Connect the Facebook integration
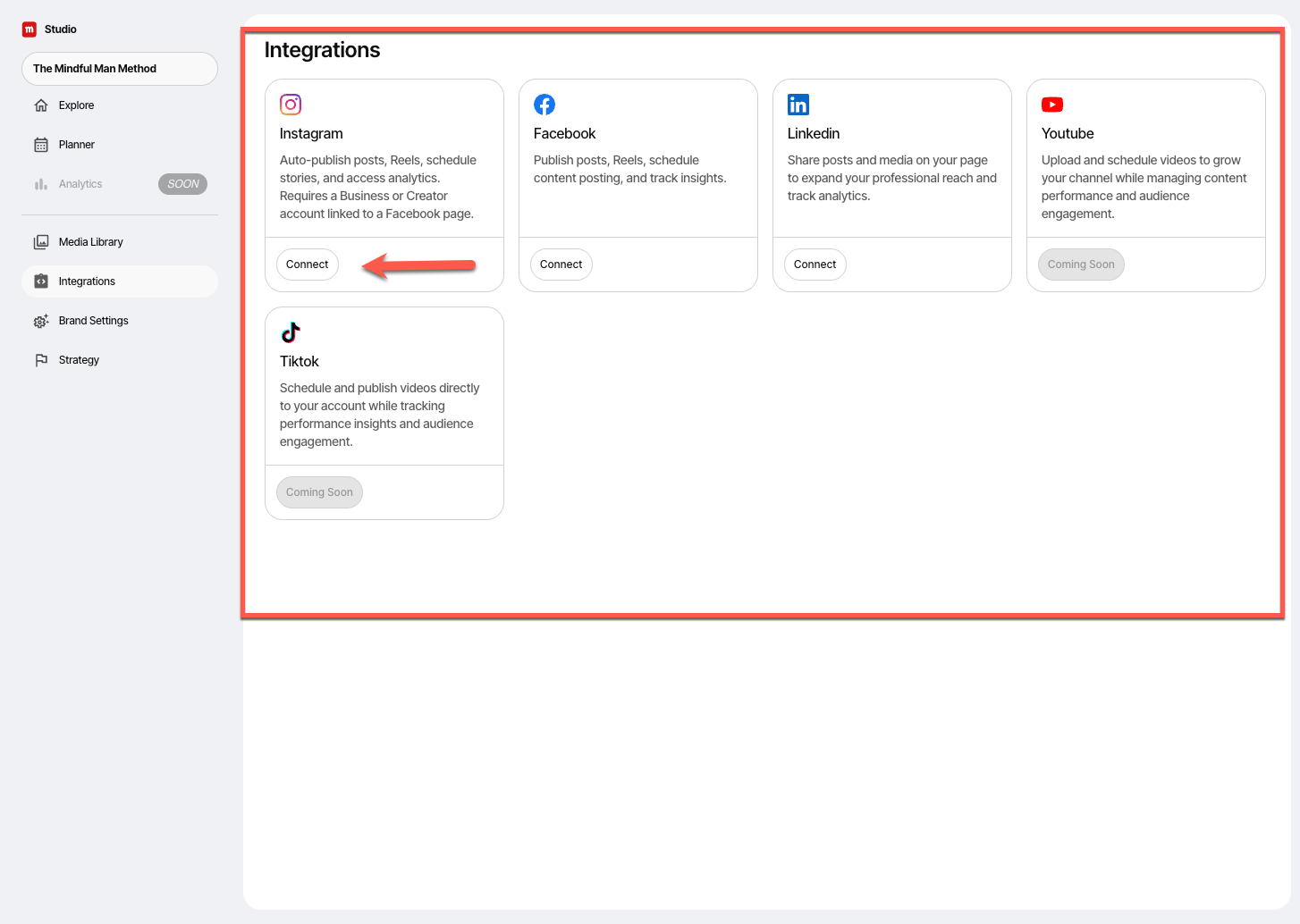This screenshot has width=1300, height=924. click(x=561, y=265)
